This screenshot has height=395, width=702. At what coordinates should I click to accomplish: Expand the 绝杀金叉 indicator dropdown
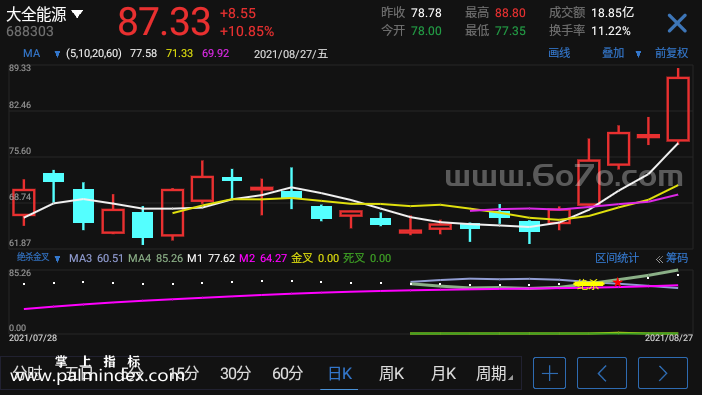[57, 258]
